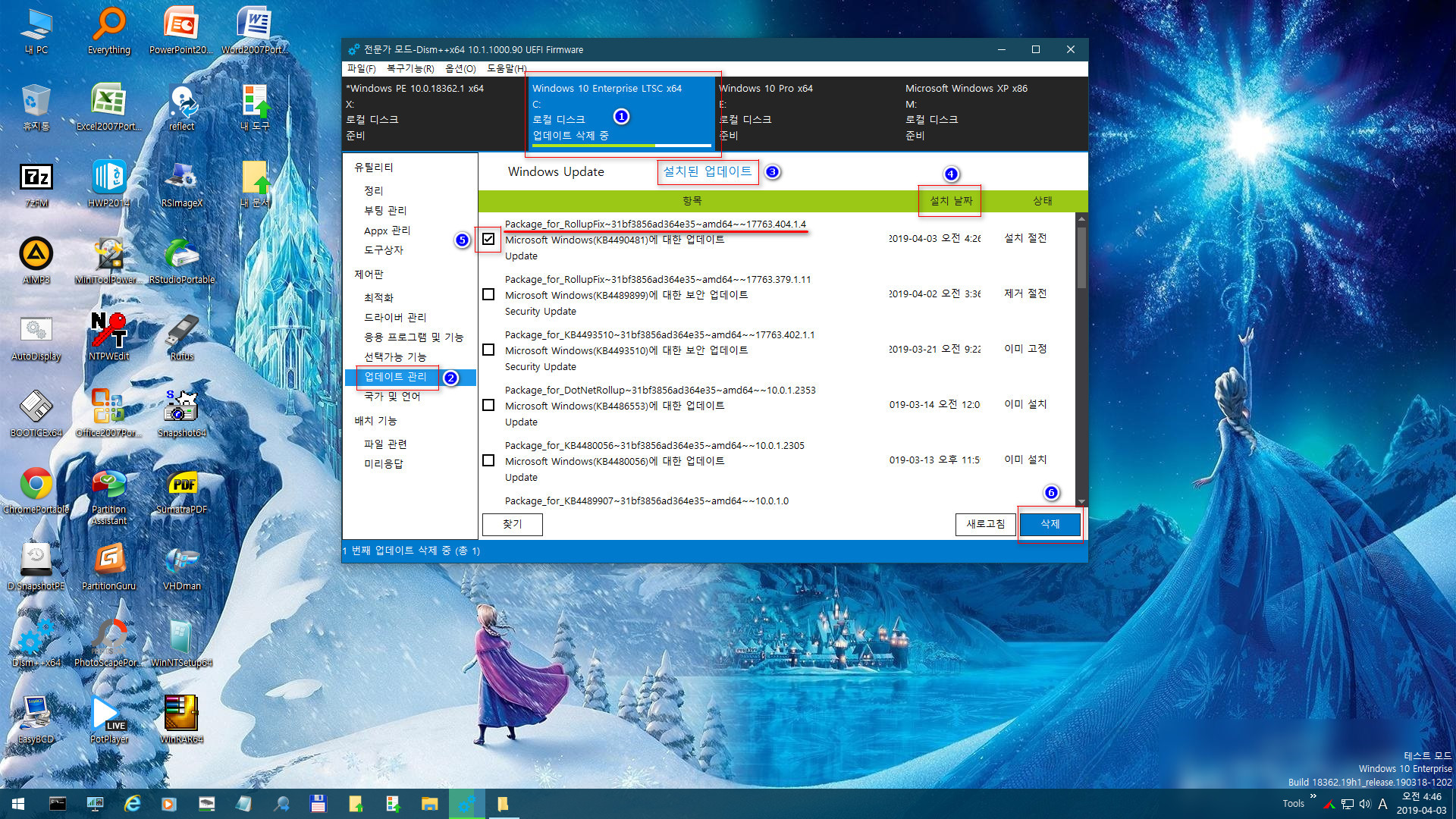Open the 복구기능(R) menu
The image size is (1456, 819).
(x=410, y=69)
